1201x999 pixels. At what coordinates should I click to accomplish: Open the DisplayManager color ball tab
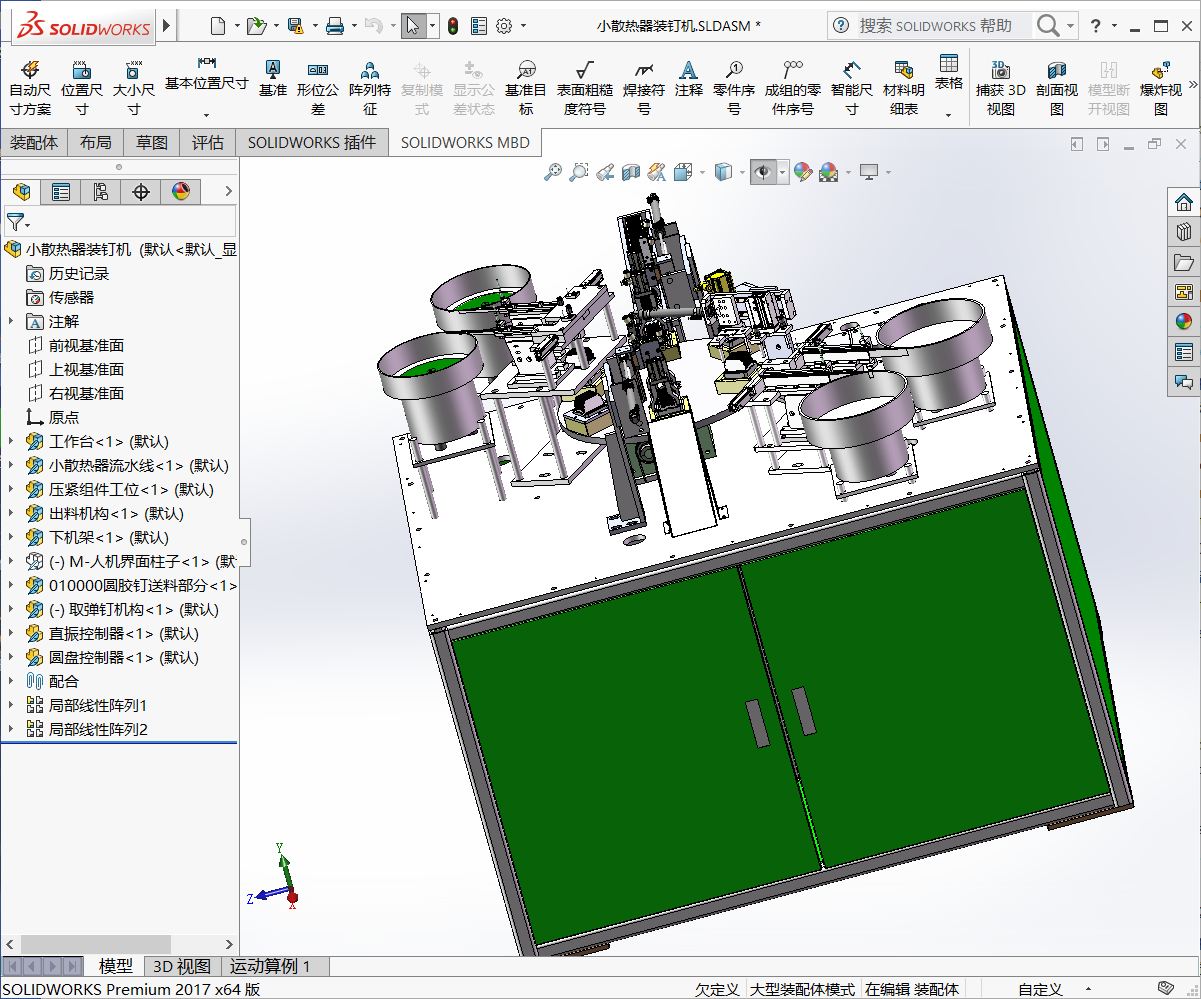[x=181, y=192]
